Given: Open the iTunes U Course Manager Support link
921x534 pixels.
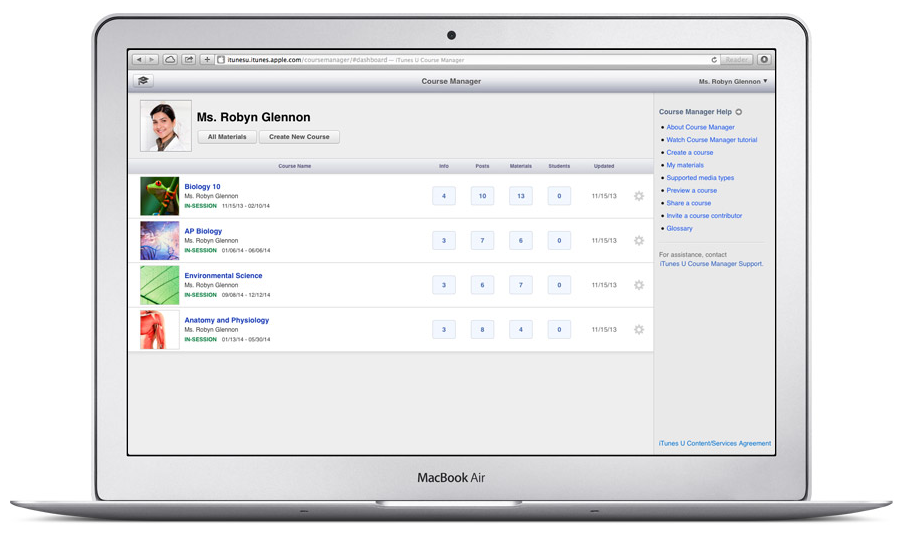Looking at the screenshot, I should pyautogui.click(x=711, y=264).
